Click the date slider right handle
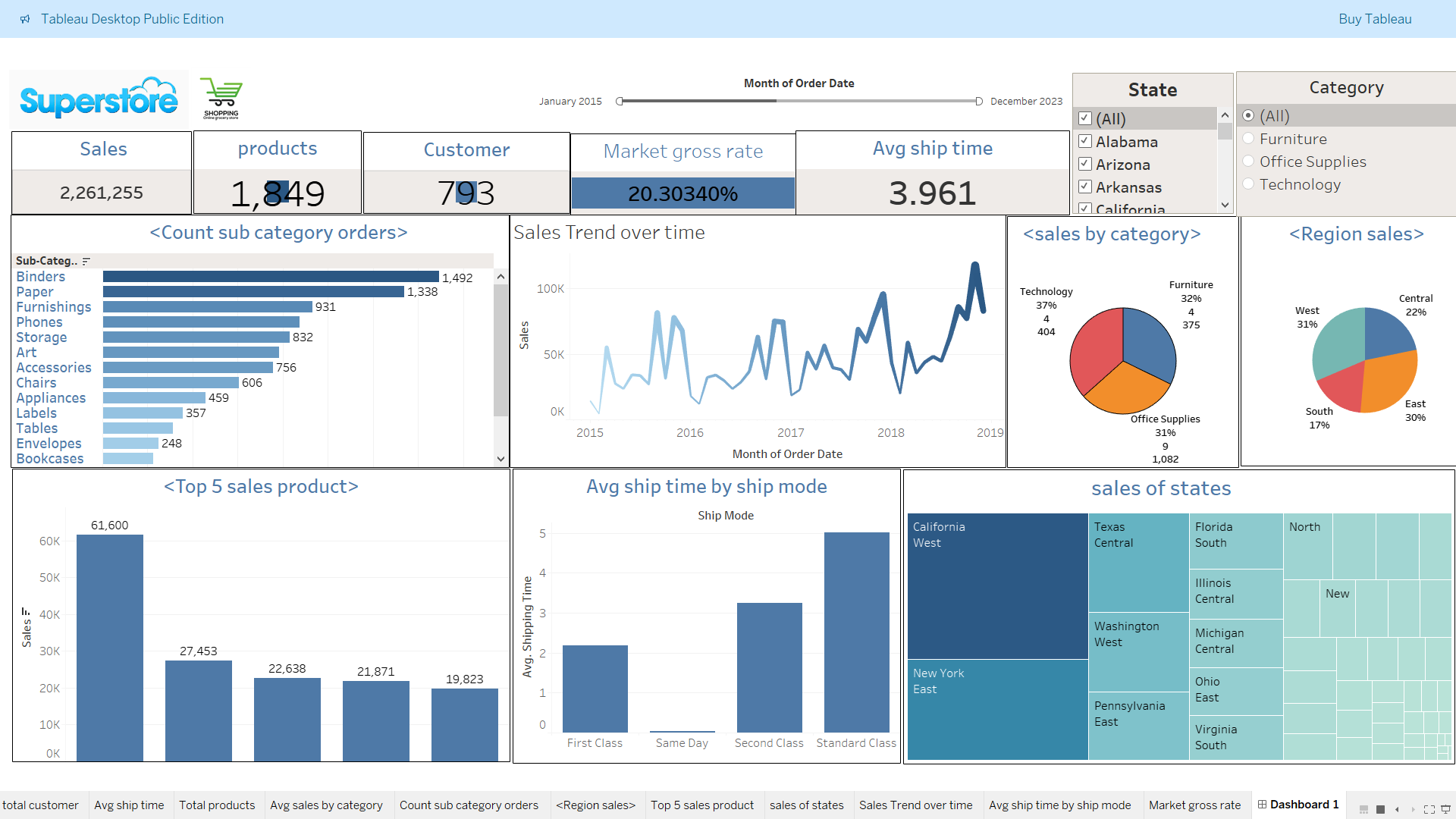 (979, 102)
